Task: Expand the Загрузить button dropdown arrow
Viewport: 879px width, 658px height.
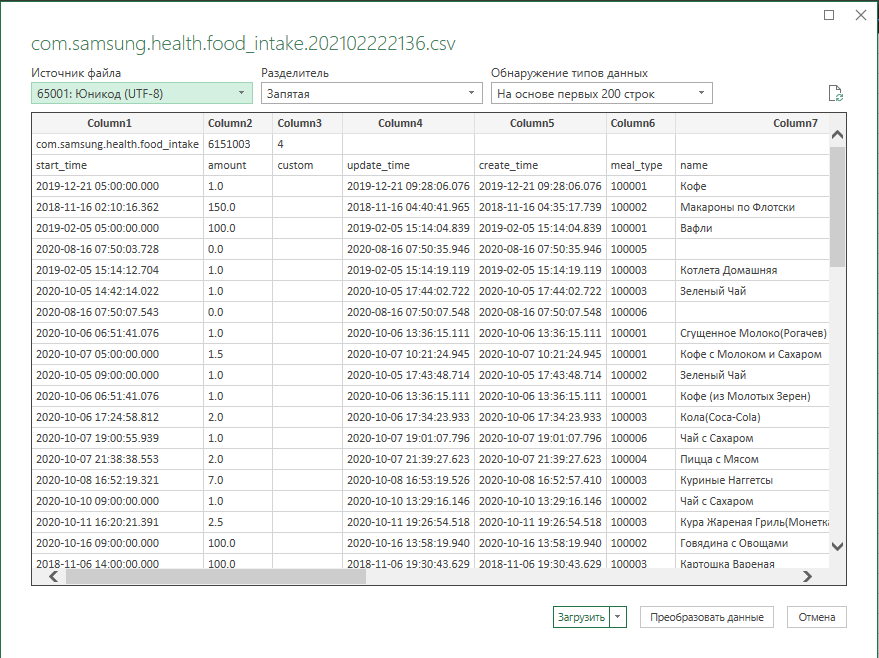Action: [x=618, y=617]
